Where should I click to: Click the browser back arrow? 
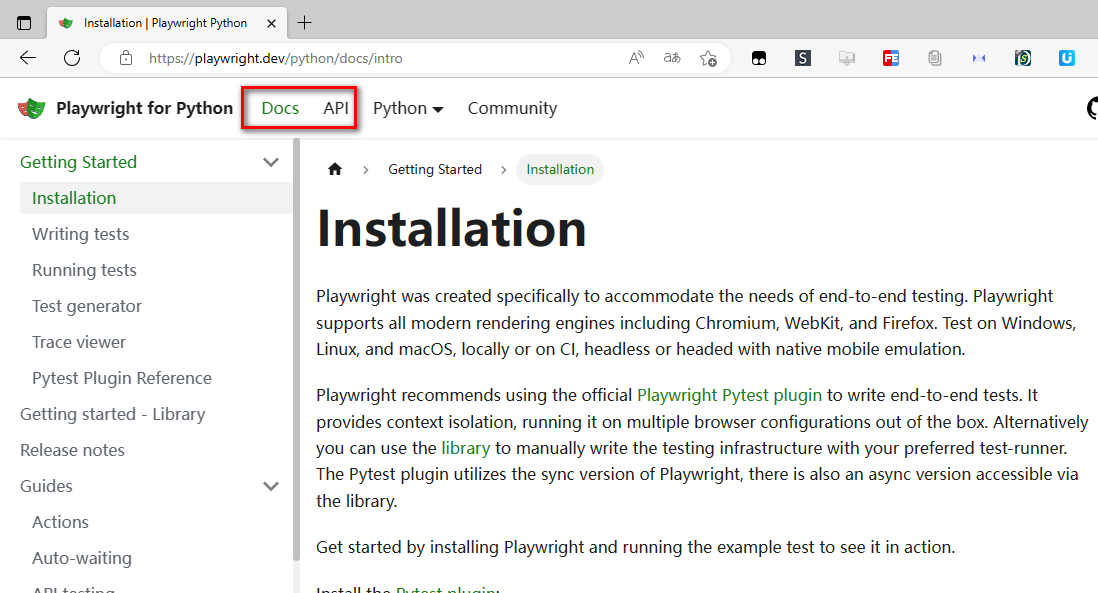pos(28,58)
